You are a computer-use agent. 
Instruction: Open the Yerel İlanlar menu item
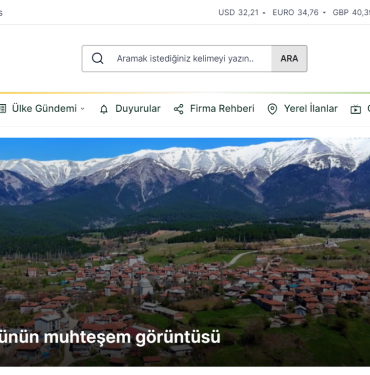tap(311, 109)
